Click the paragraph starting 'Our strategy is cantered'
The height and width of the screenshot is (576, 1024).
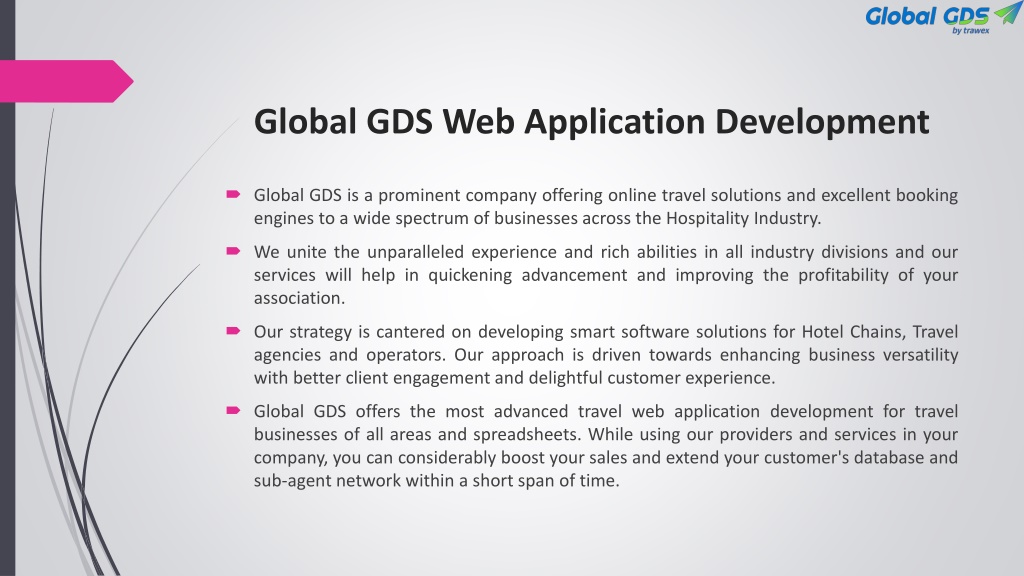605,355
